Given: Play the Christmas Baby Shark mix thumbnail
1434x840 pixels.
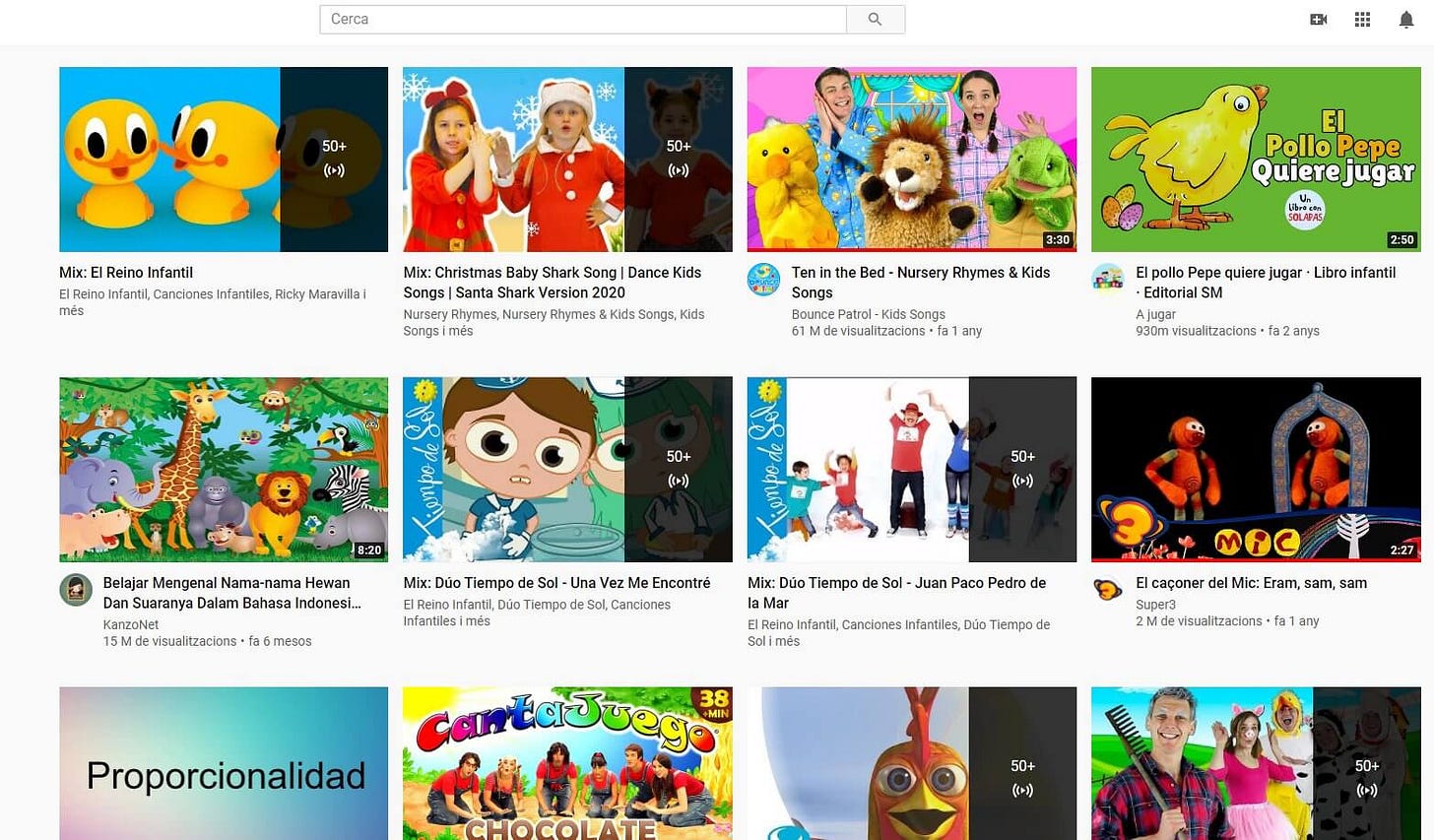Looking at the screenshot, I should click(567, 160).
